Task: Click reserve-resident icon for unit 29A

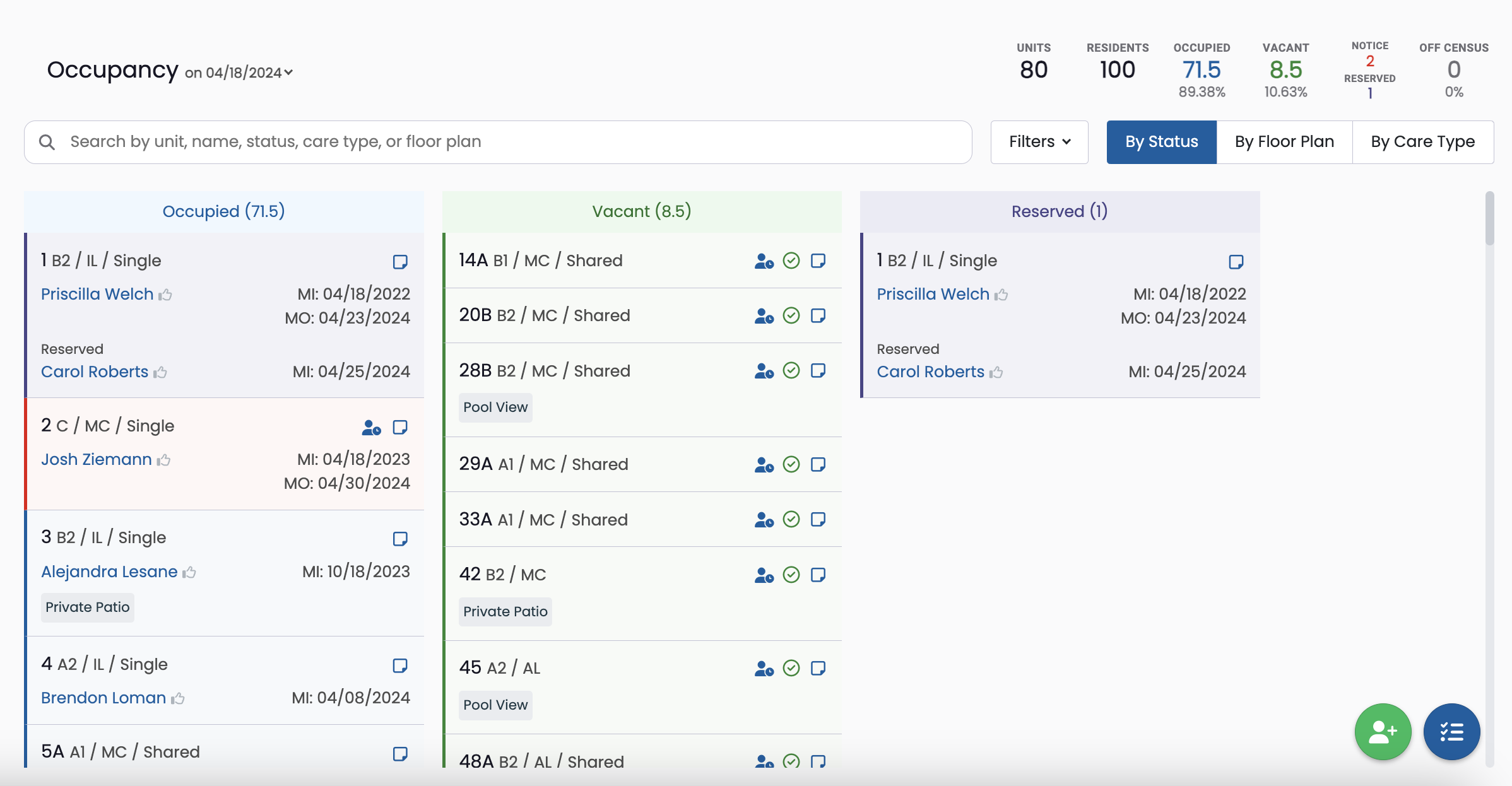Action: [x=764, y=465]
